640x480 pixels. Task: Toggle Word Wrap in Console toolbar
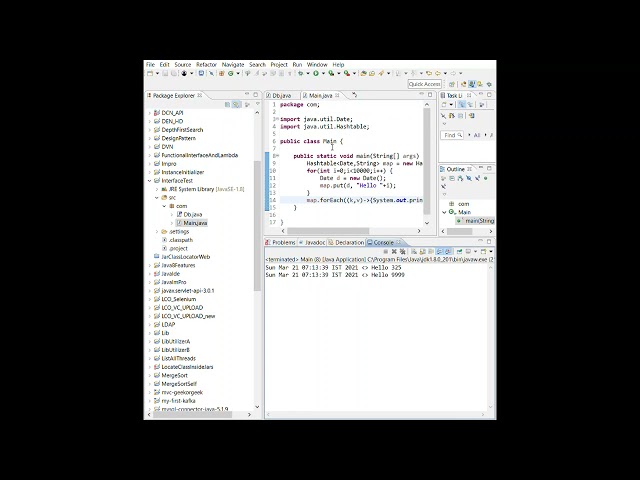431,251
